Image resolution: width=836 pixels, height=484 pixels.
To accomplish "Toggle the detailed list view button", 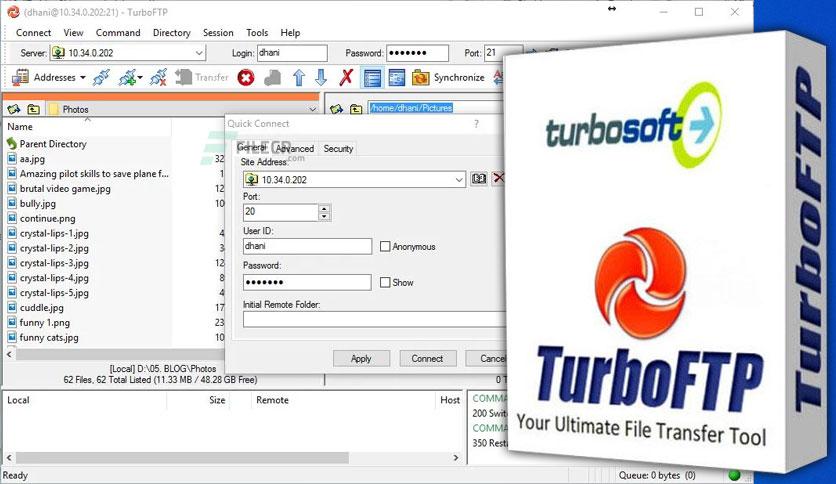I will (372, 78).
